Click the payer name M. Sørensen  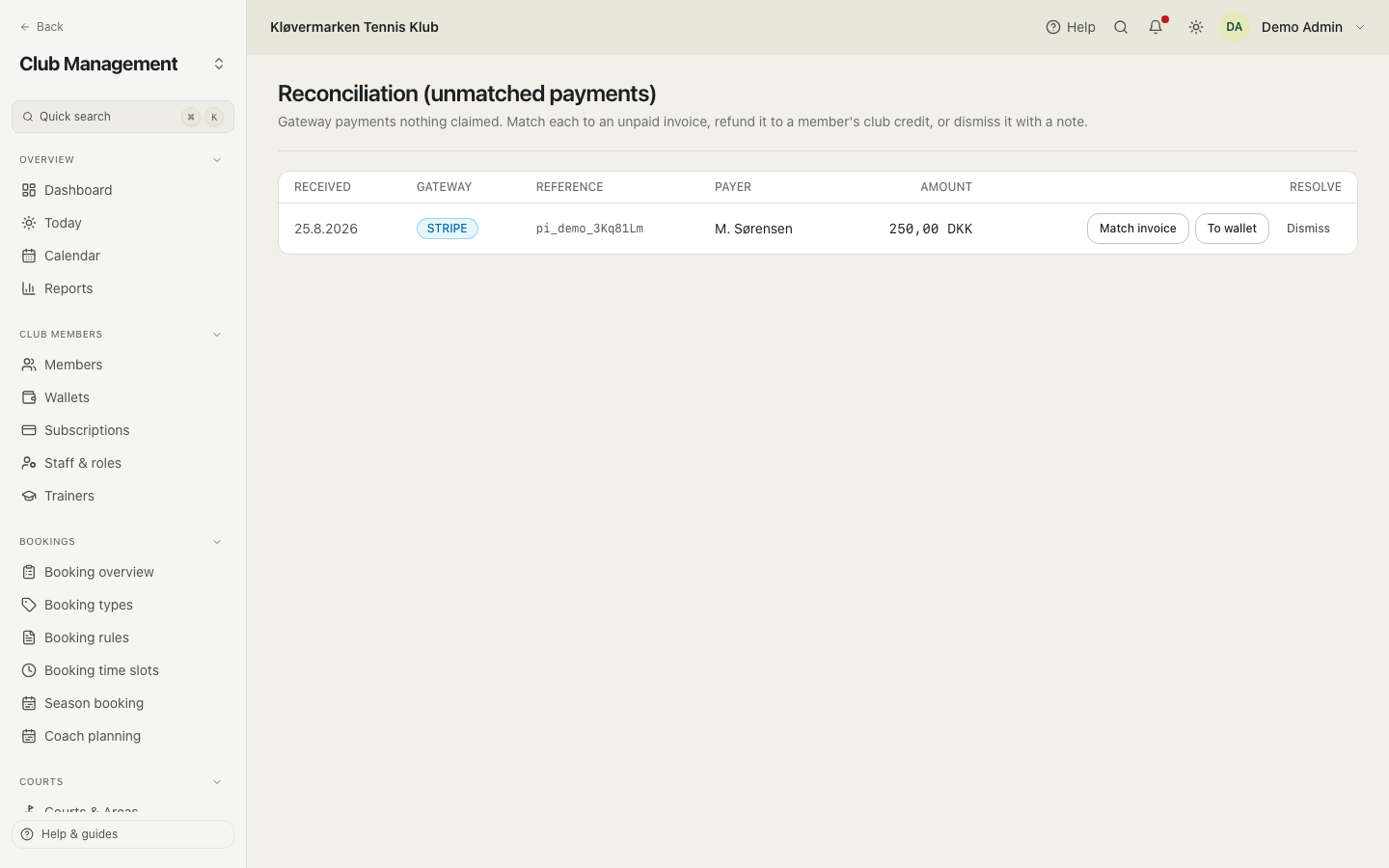coord(753,229)
